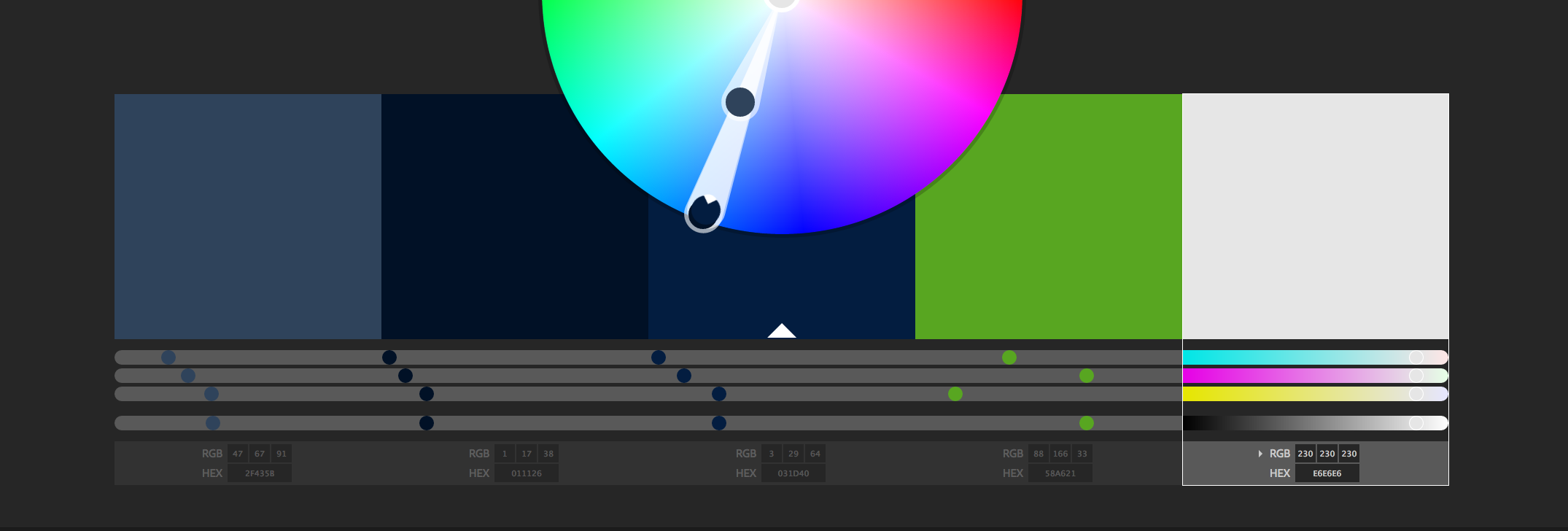1568x531 pixels.
Task: Click bottom-row green slider handle
Action: 1087,423
